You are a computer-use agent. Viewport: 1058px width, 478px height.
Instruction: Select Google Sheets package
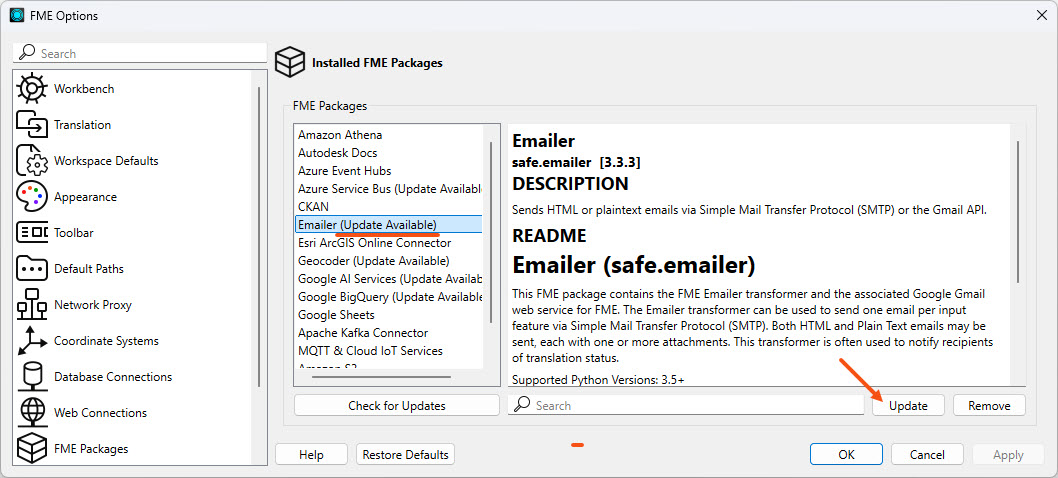(389, 315)
